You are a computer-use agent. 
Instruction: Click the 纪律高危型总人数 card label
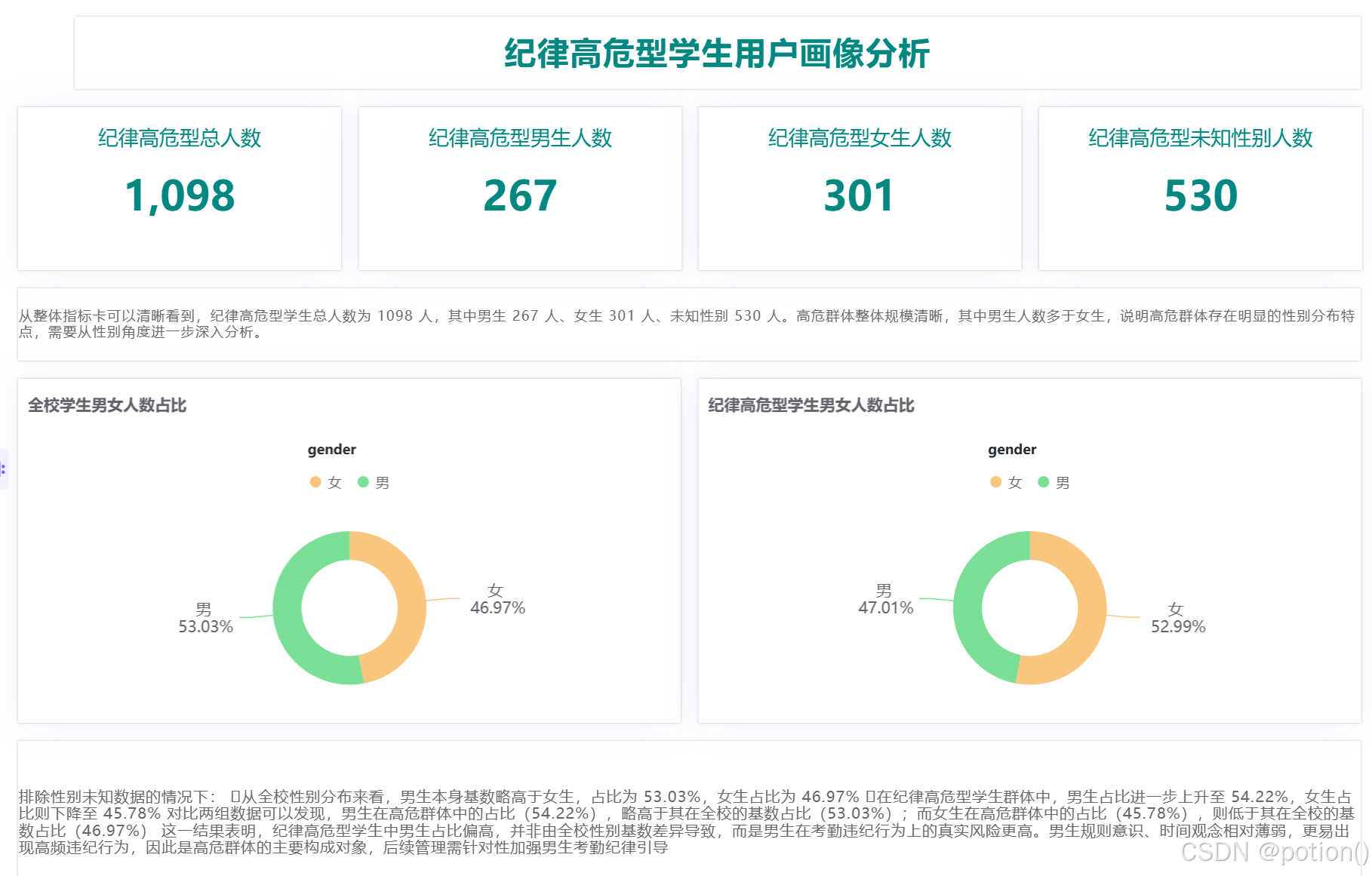click(x=180, y=138)
